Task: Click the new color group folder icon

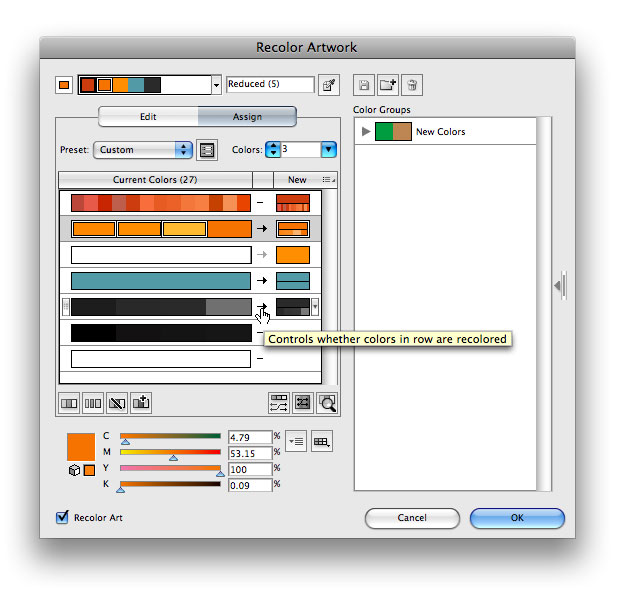Action: tap(388, 85)
